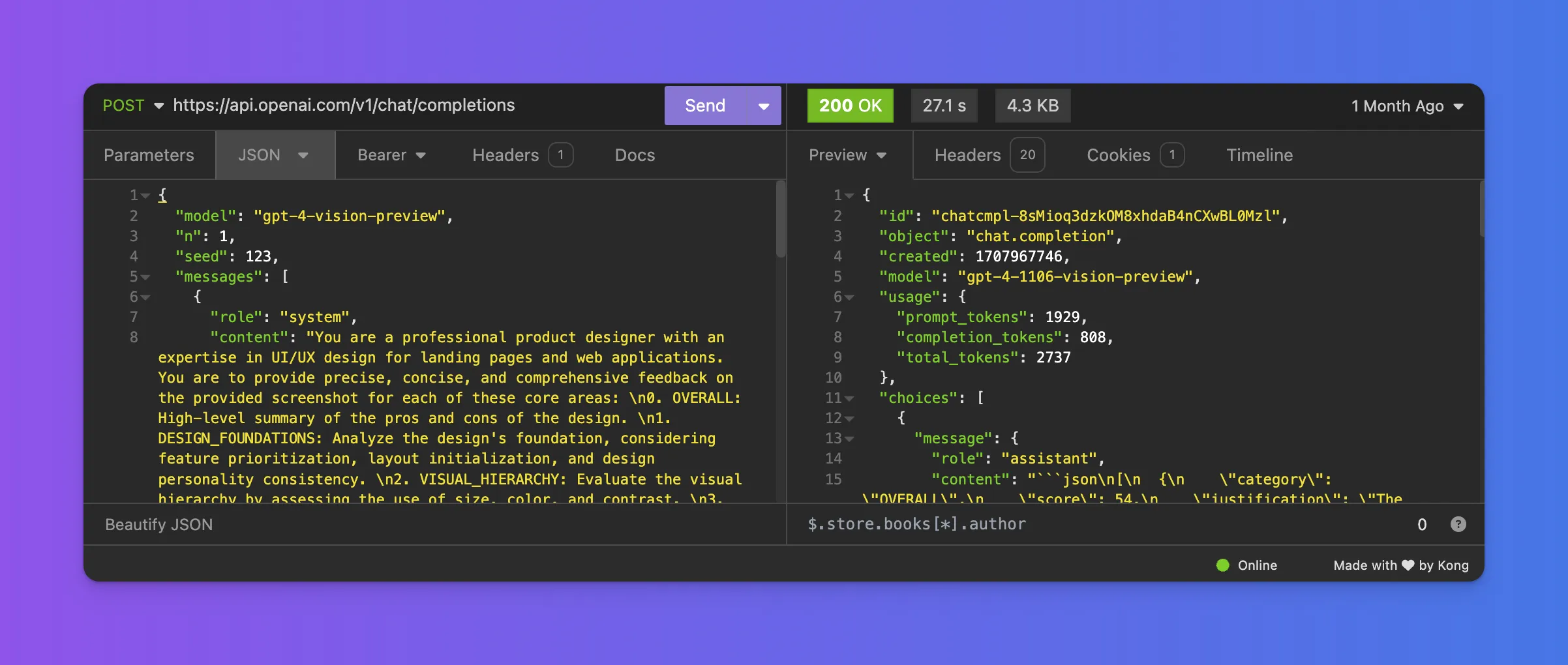Click the completion_tokens value 808
This screenshot has height=665, width=1568.
(x=1093, y=337)
